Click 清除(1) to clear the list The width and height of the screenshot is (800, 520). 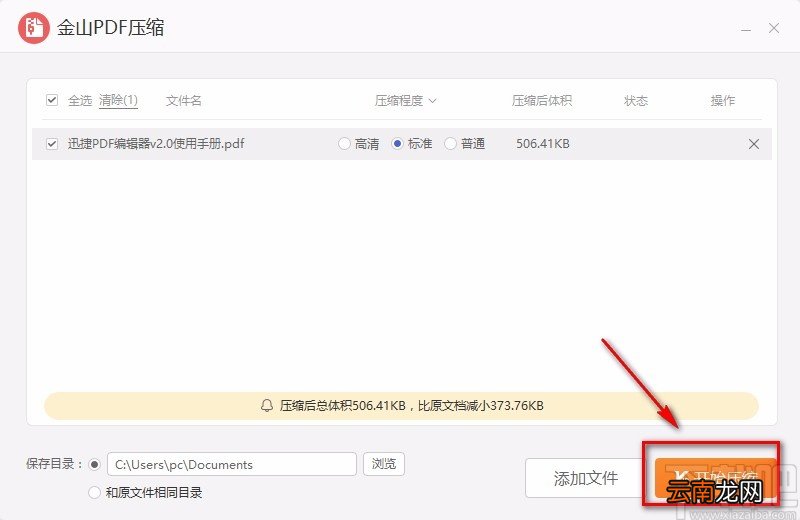[x=118, y=100]
